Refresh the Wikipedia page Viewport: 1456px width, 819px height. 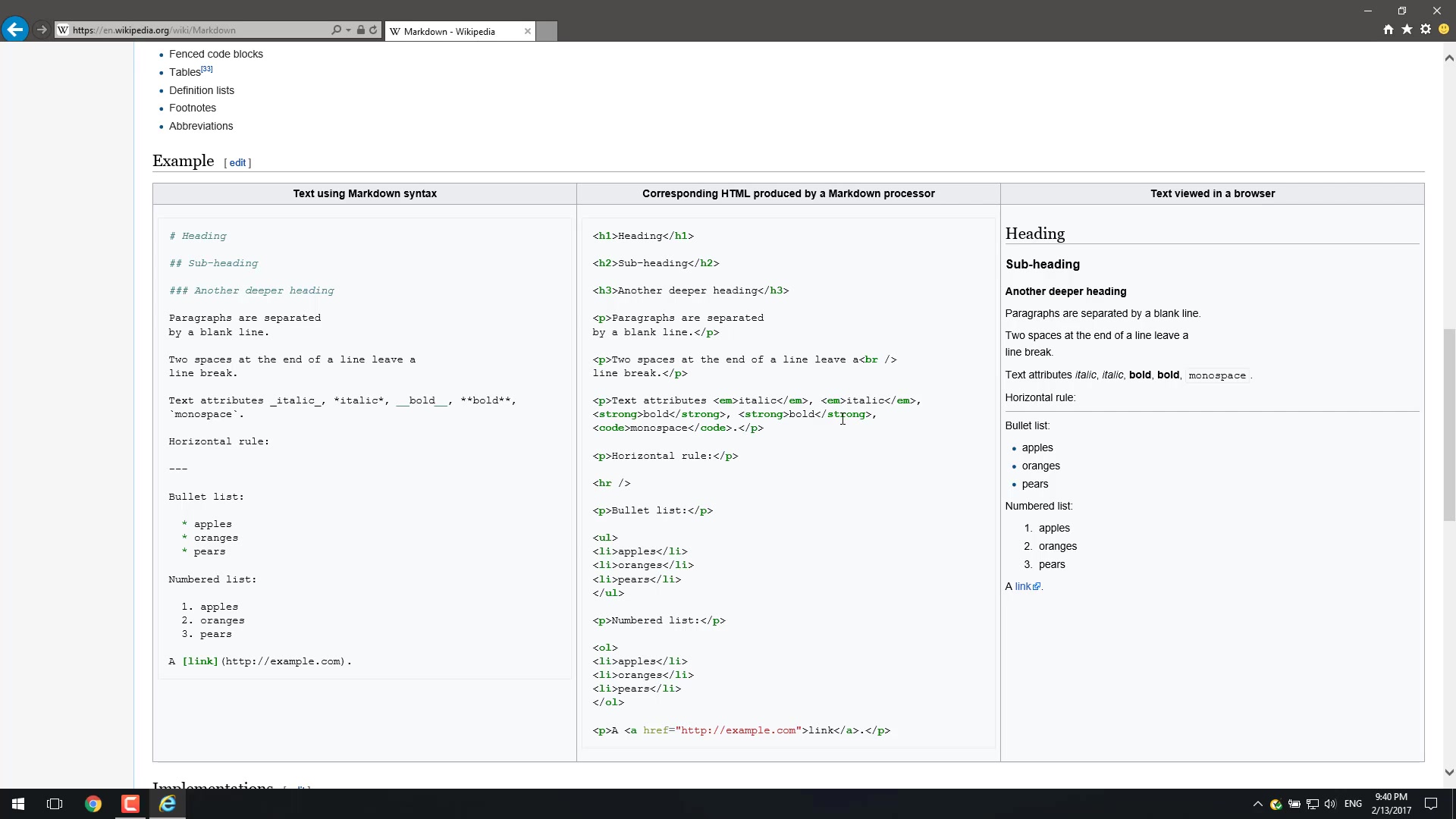point(373,30)
